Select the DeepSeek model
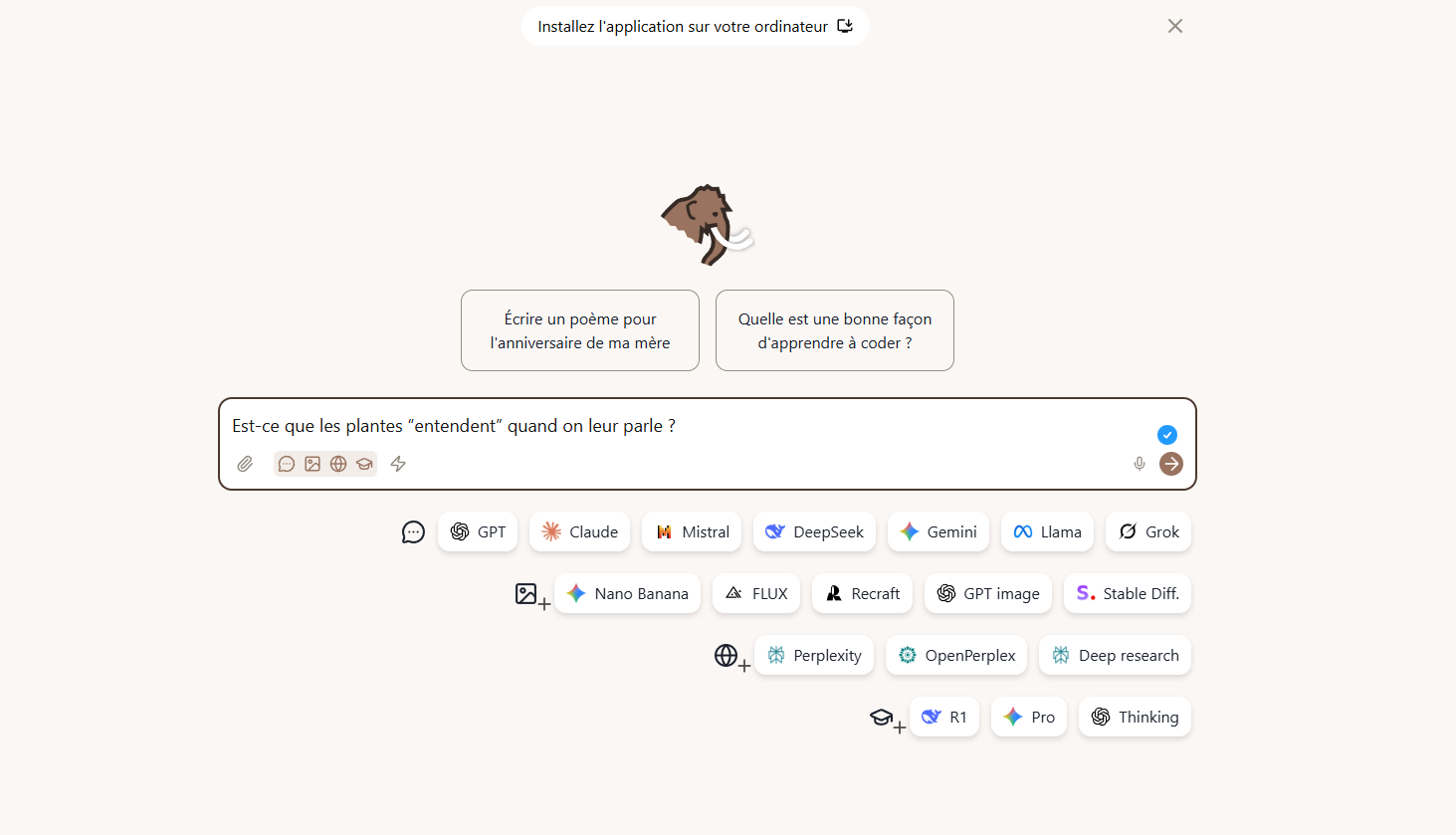 pyautogui.click(x=814, y=531)
